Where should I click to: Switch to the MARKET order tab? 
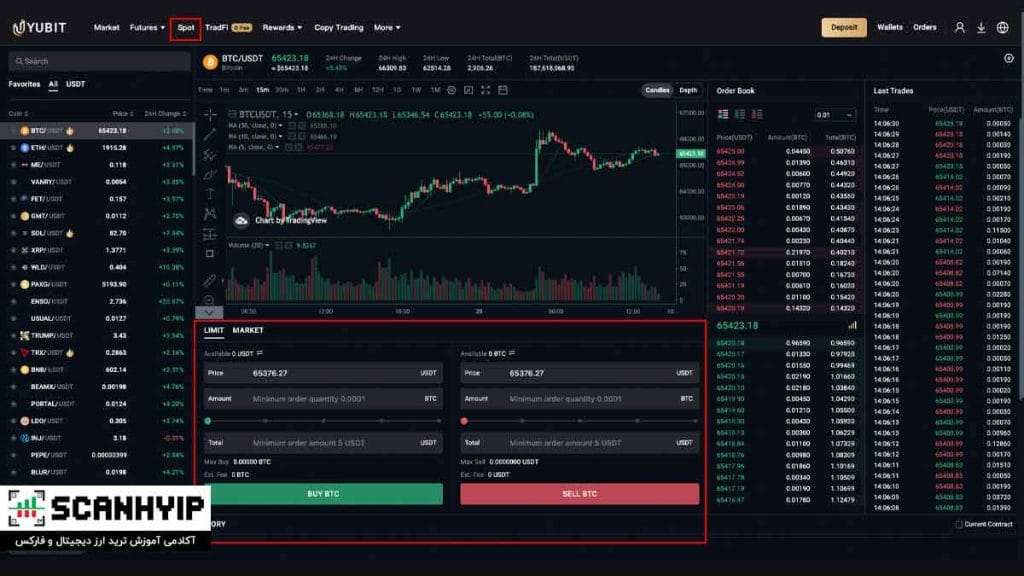pos(248,330)
